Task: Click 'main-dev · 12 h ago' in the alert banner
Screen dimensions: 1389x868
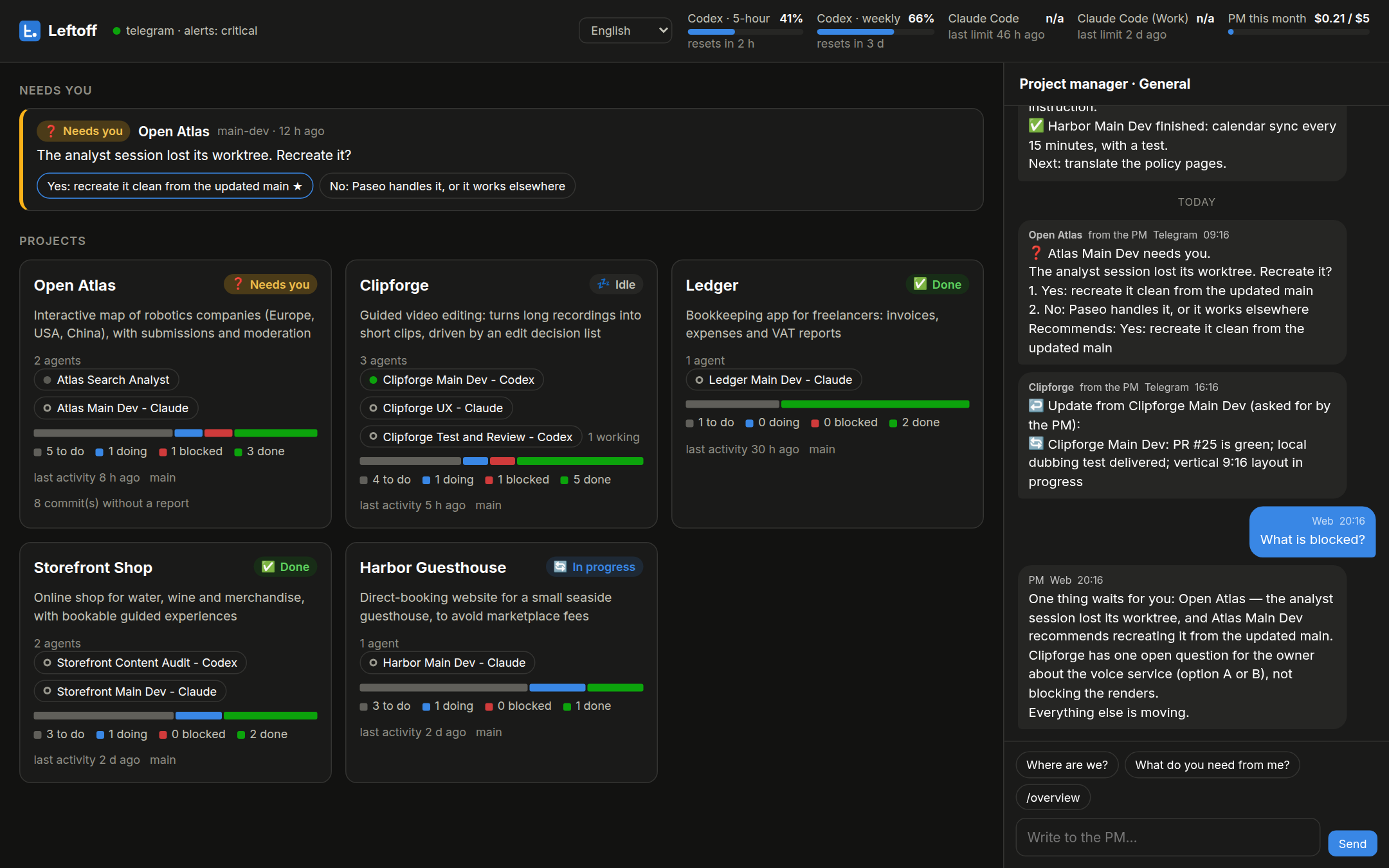Action: (x=271, y=131)
